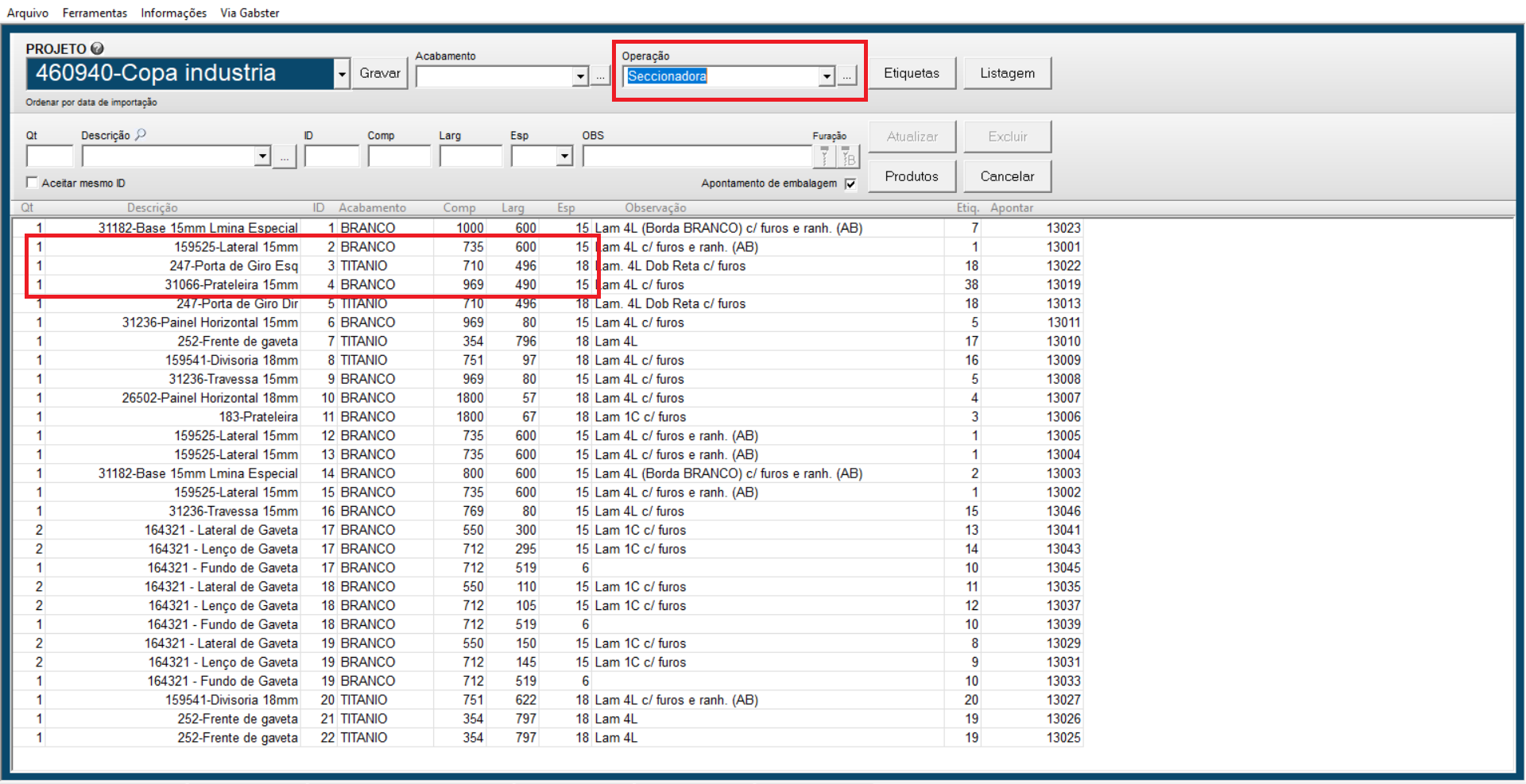
Task: Click the Excluir button
Action: pos(1007,137)
